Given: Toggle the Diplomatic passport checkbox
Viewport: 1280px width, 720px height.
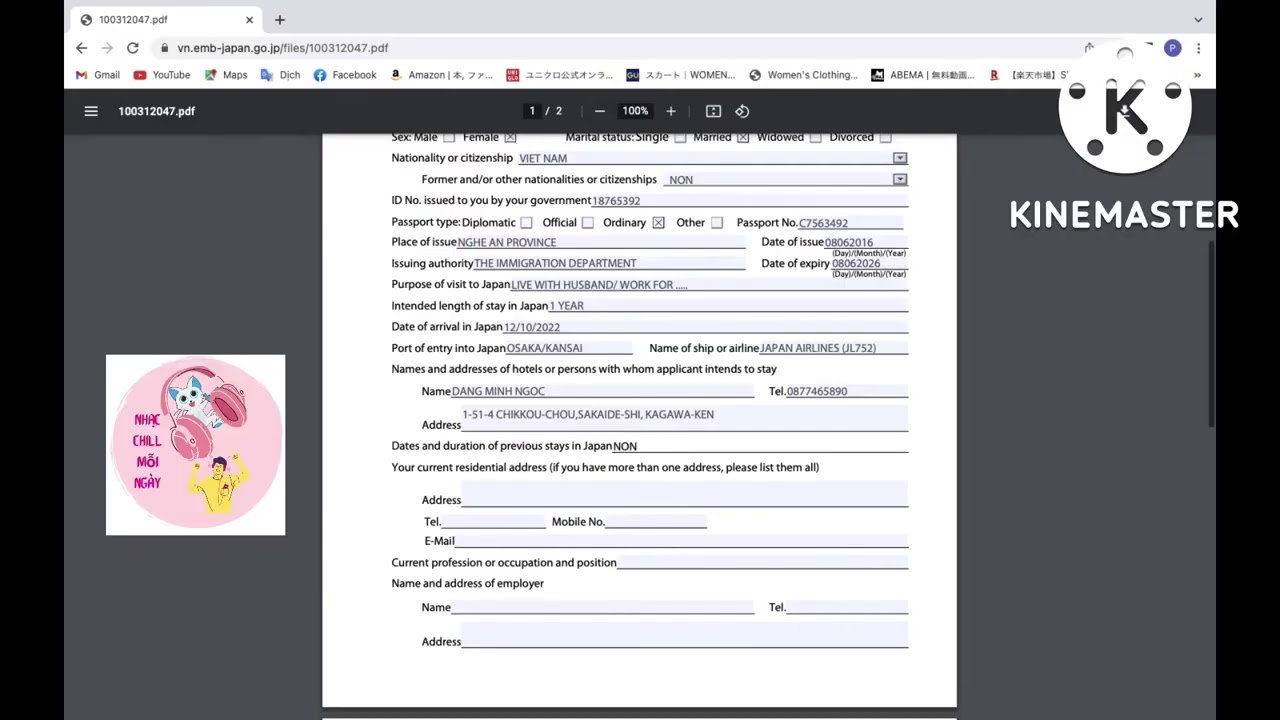Looking at the screenshot, I should 526,223.
